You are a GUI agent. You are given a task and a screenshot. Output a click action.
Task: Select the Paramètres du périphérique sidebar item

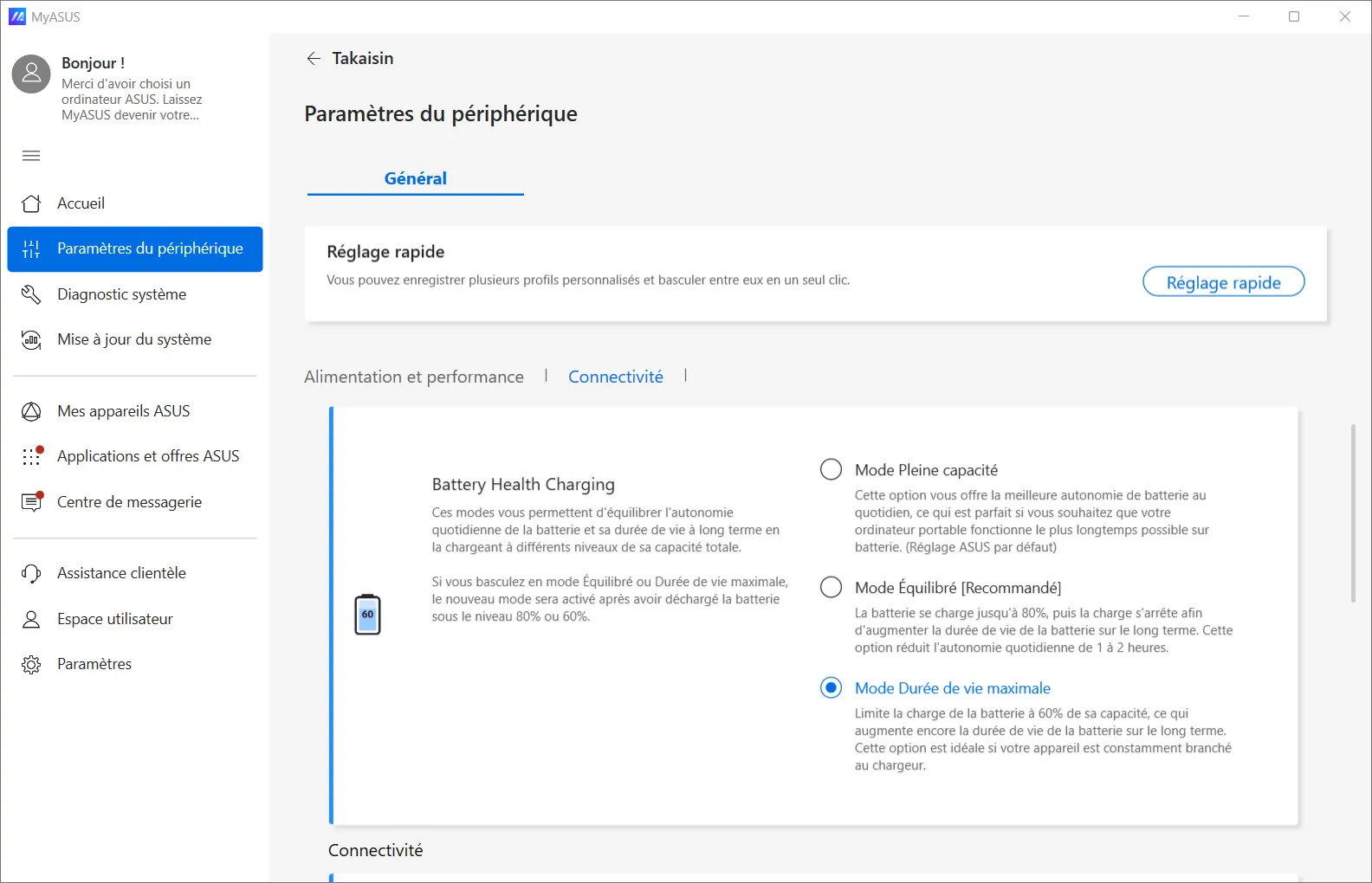[134, 249]
